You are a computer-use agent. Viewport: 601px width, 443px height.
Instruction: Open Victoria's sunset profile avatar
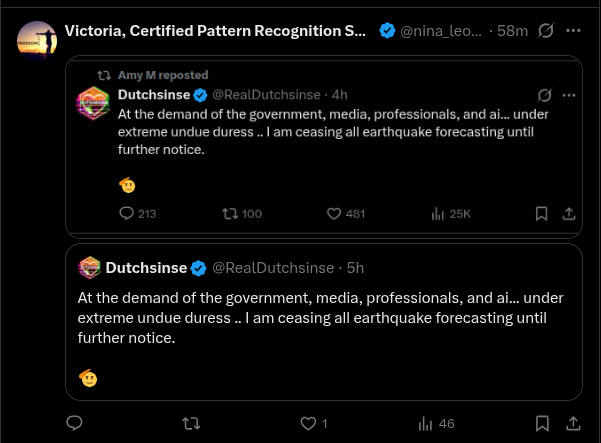(37, 41)
